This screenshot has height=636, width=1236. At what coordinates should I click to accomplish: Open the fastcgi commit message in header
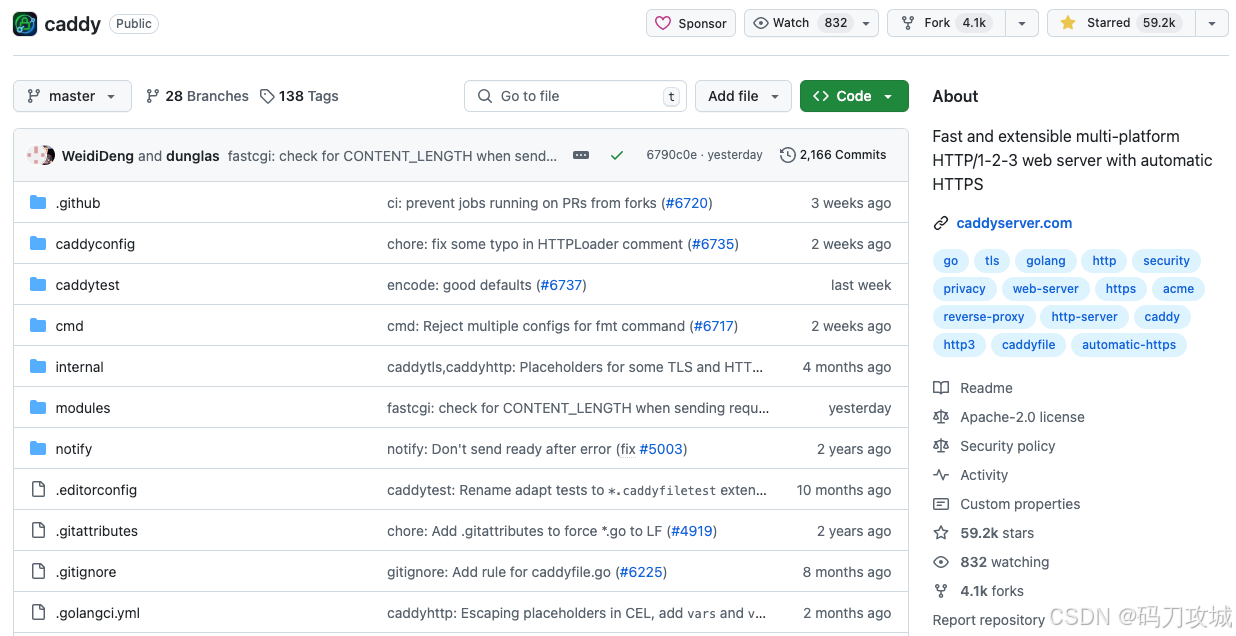[x=393, y=156]
